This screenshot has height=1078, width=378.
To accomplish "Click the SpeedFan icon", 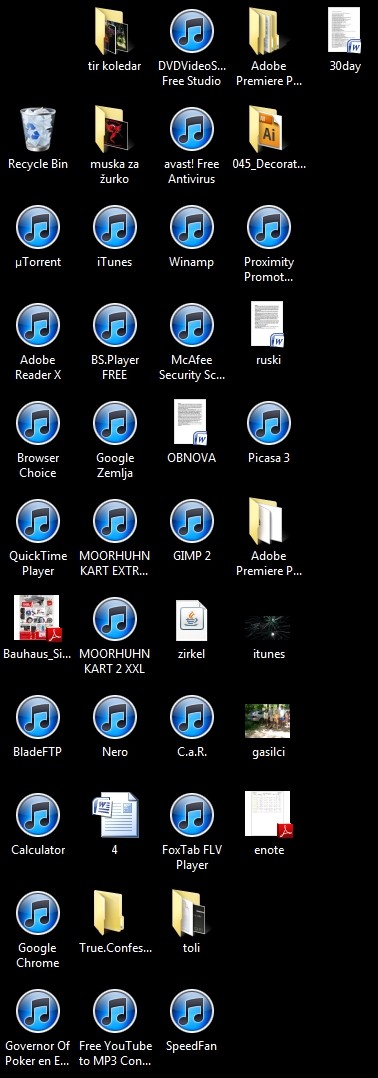I will click(192, 1011).
